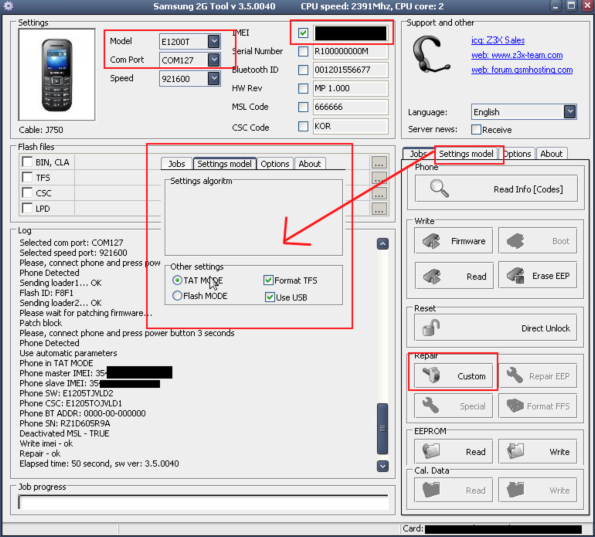Open the icq: Z3X Sales link
The width and height of the screenshot is (595, 537).
click(498, 40)
